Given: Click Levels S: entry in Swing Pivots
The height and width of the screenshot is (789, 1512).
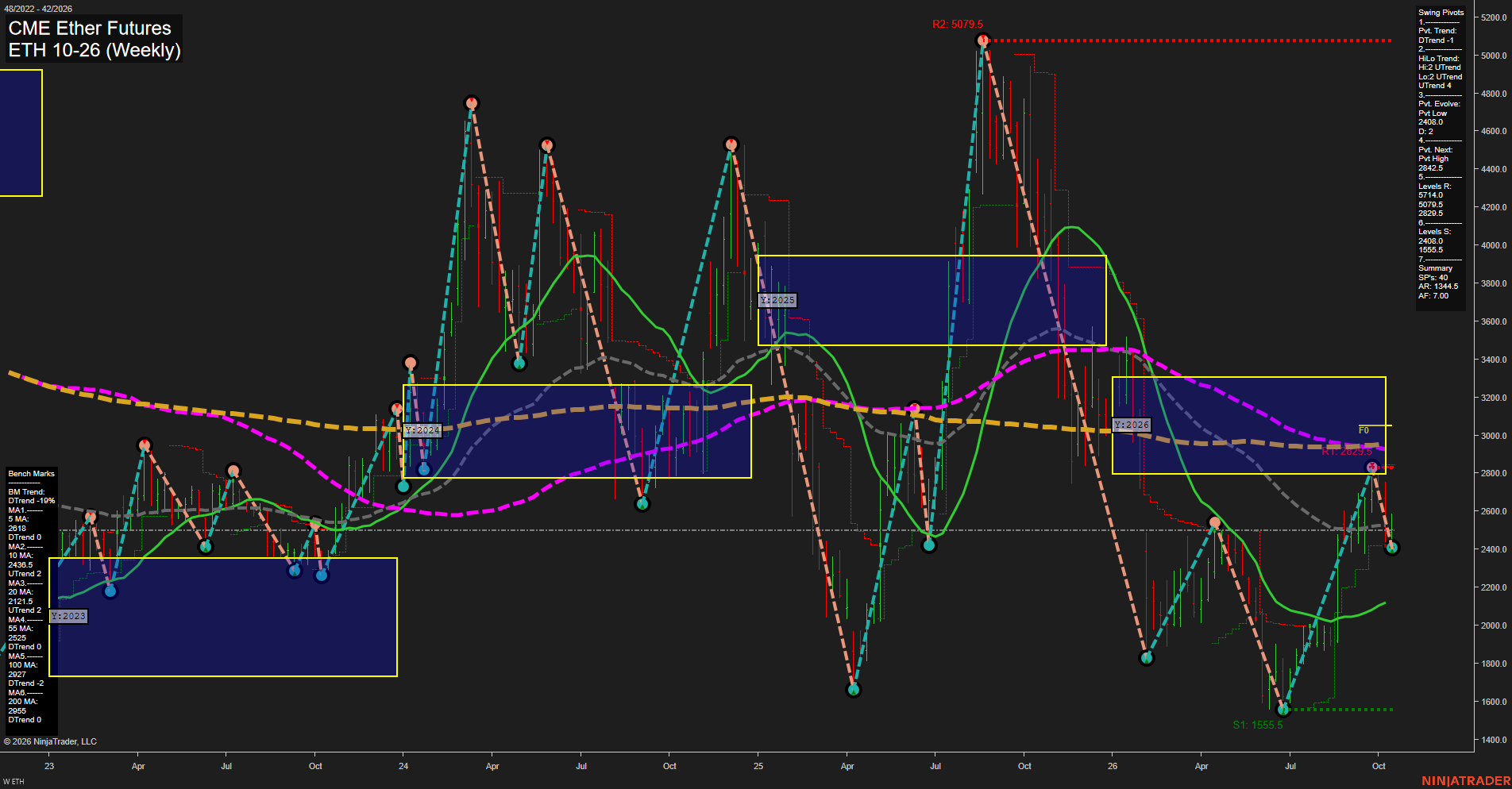Looking at the screenshot, I should (1434, 232).
